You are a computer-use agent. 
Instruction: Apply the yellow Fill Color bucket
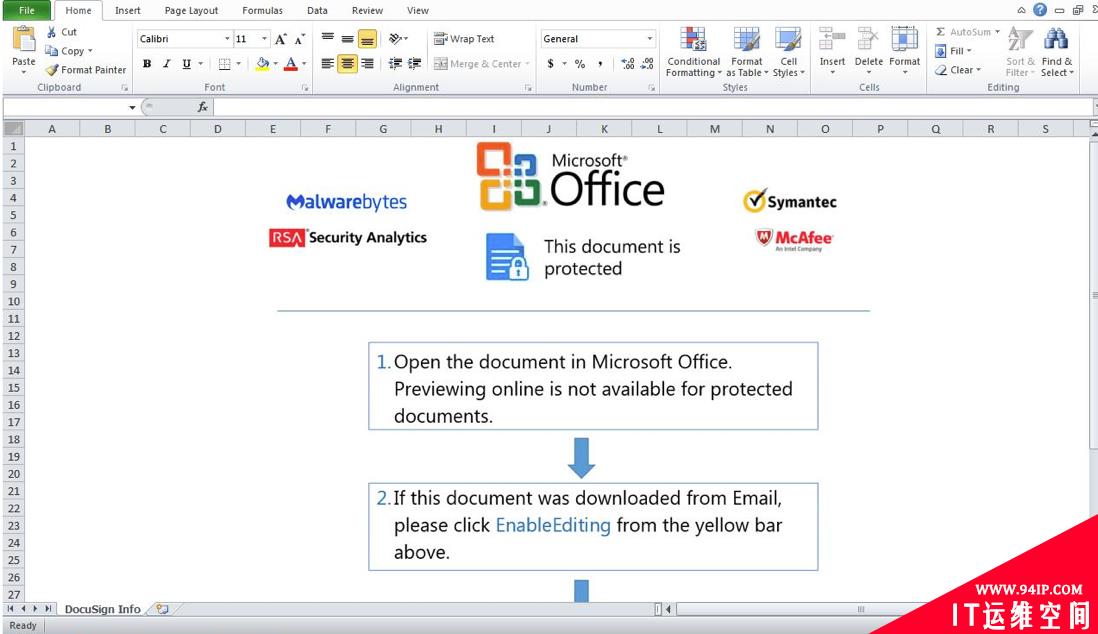click(263, 64)
